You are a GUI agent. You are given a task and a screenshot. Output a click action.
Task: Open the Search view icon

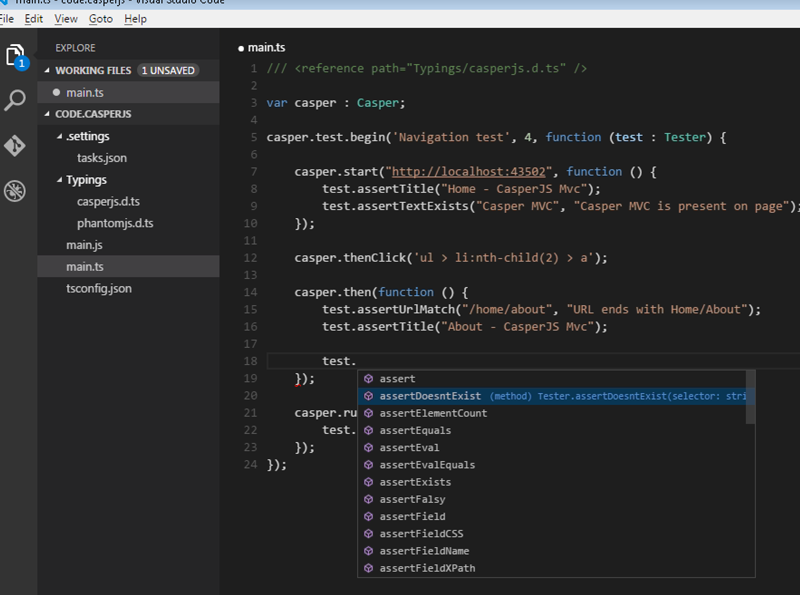click(15, 100)
